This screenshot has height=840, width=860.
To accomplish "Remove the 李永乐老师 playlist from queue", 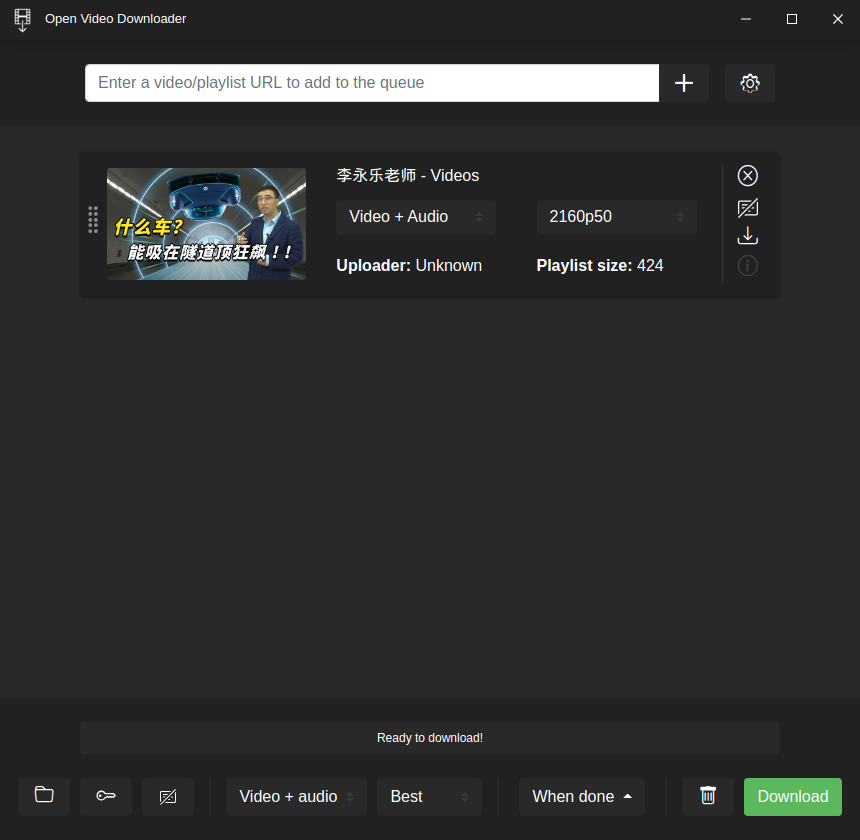I will (747, 176).
